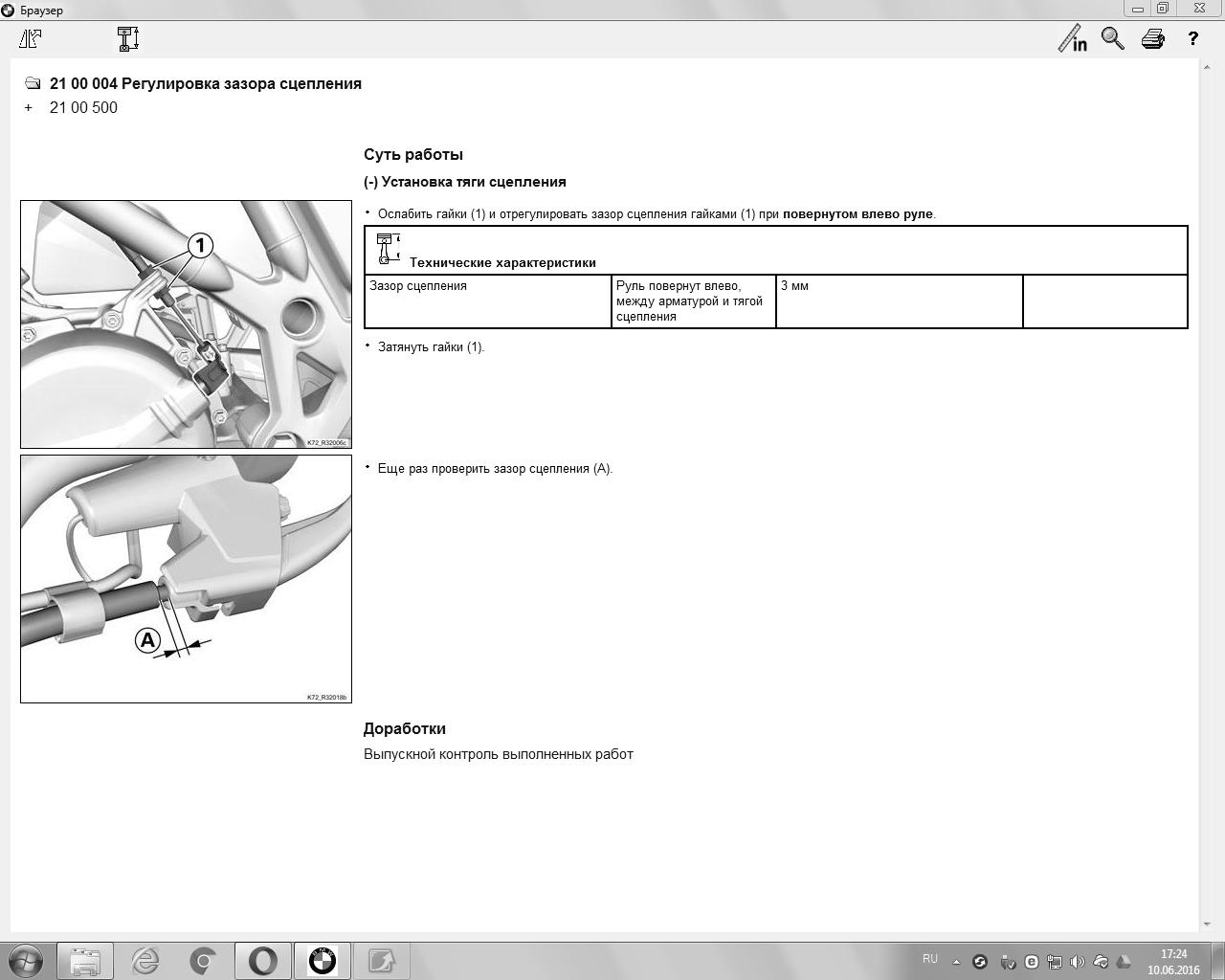
Task: Click the tightening torques icon in toolbar
Action: click(31, 39)
